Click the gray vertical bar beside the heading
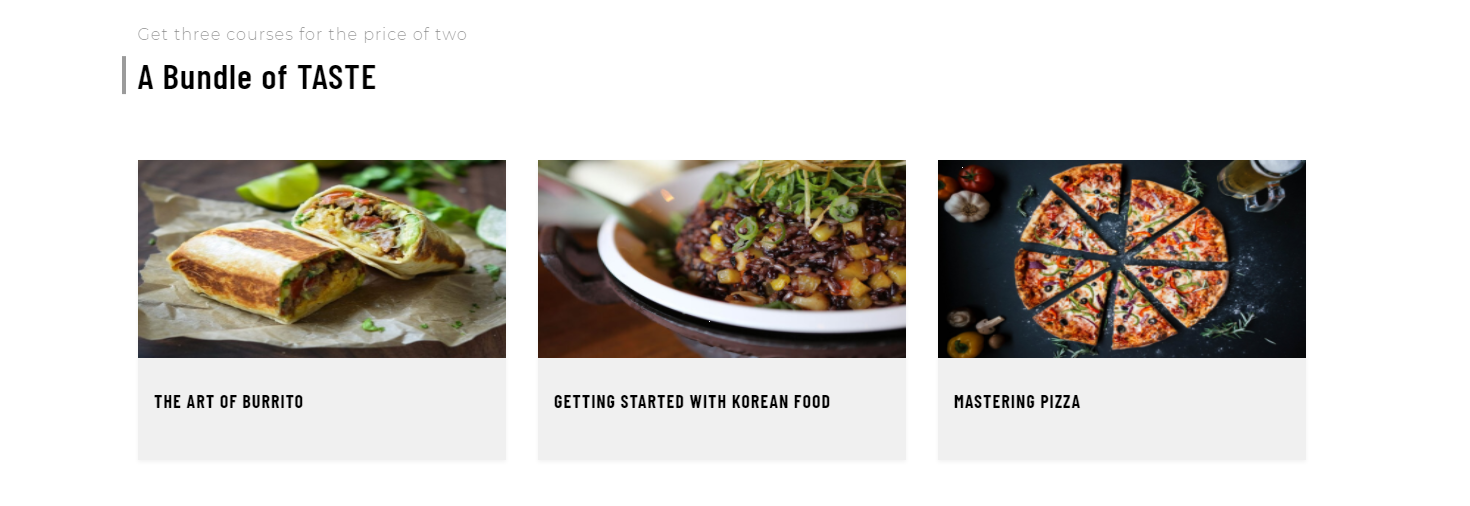1470x506 pixels. pos(124,75)
